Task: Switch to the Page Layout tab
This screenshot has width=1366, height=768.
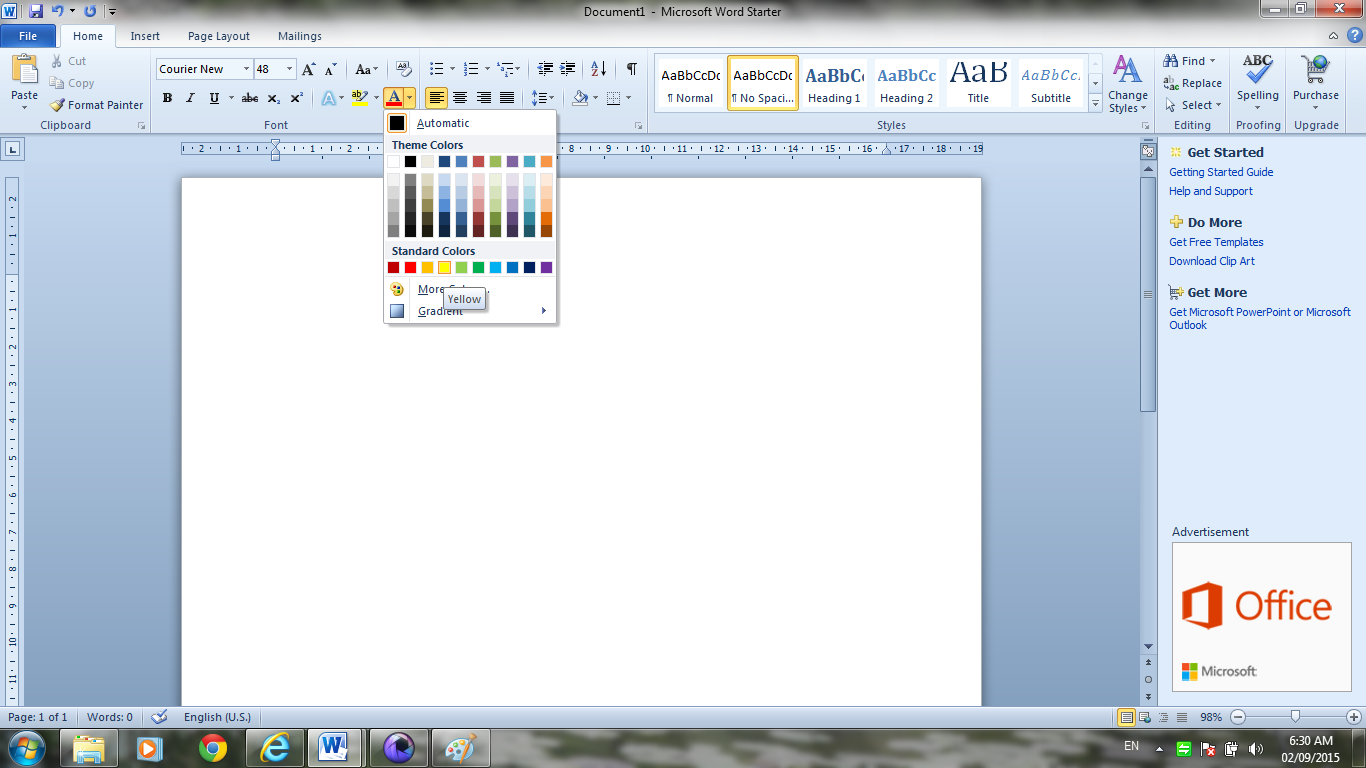Action: [x=219, y=36]
